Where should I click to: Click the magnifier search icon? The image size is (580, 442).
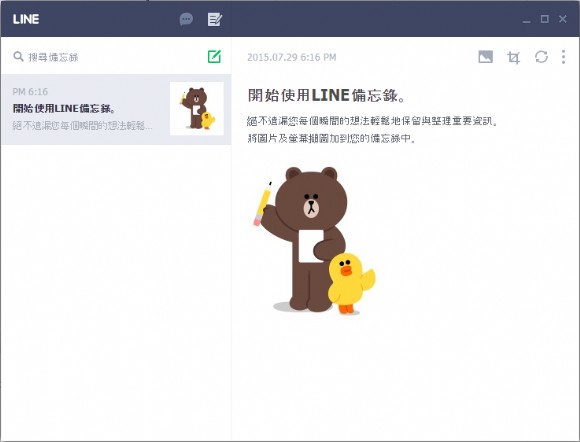pyautogui.click(x=18, y=57)
